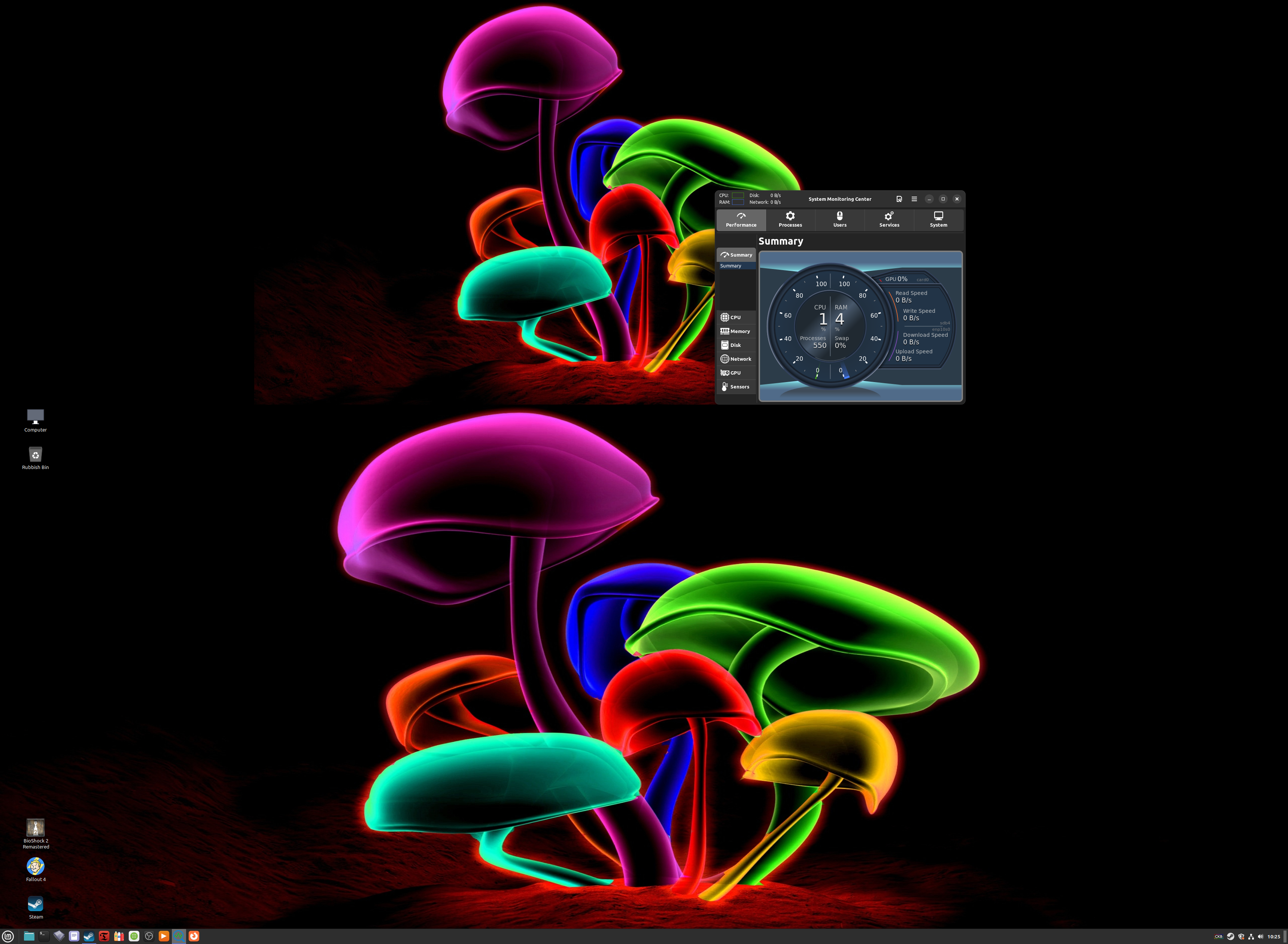Click the Summary gauge dashboard graphic
Image resolution: width=1288 pixels, height=944 pixels.
tap(860, 326)
